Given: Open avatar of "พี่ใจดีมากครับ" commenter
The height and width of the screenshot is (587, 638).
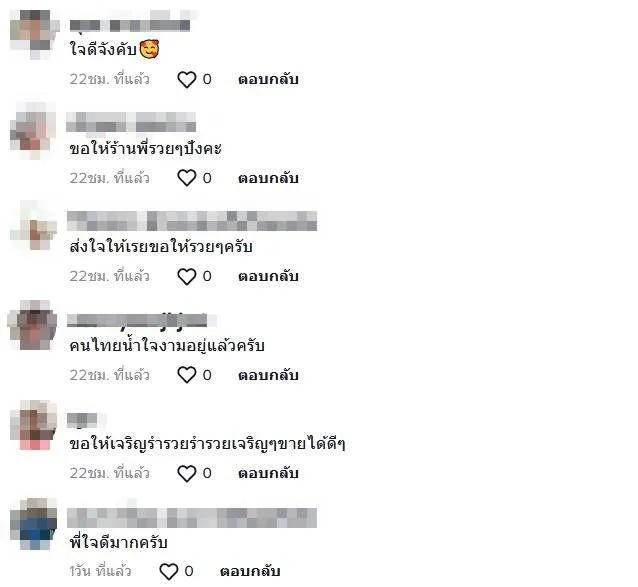Looking at the screenshot, I should coord(33,524).
